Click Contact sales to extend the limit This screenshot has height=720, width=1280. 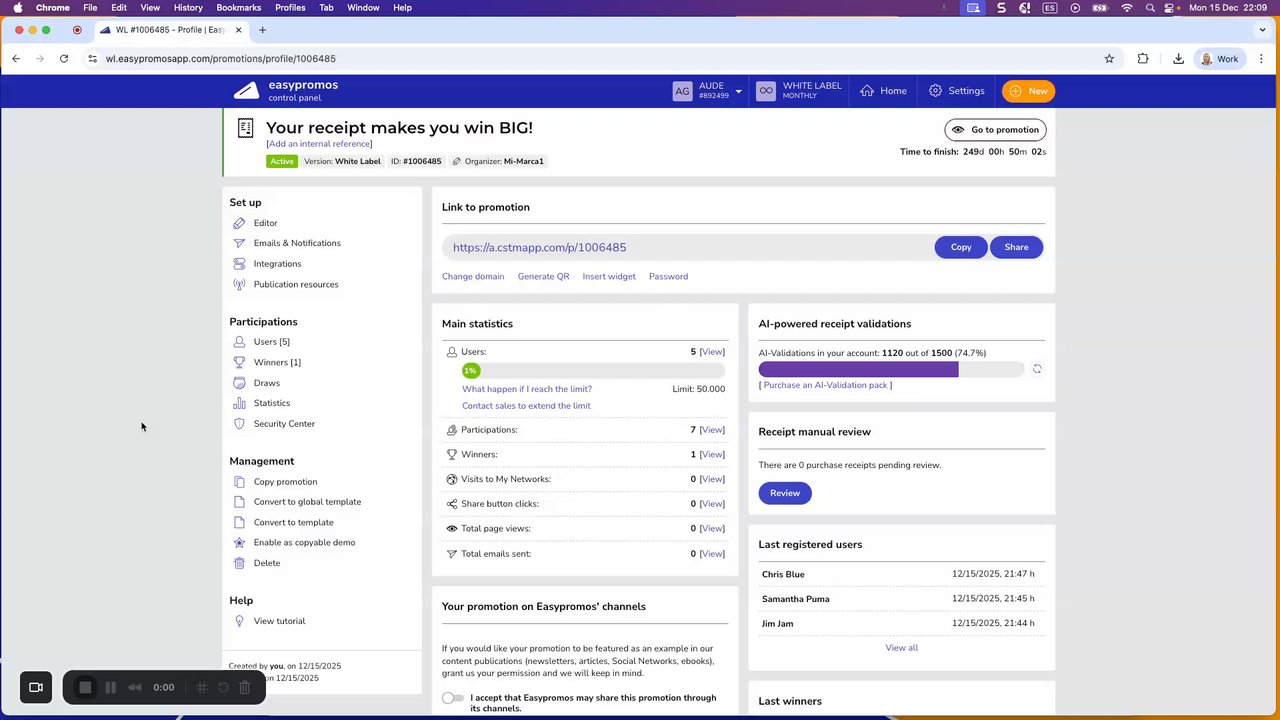526,406
